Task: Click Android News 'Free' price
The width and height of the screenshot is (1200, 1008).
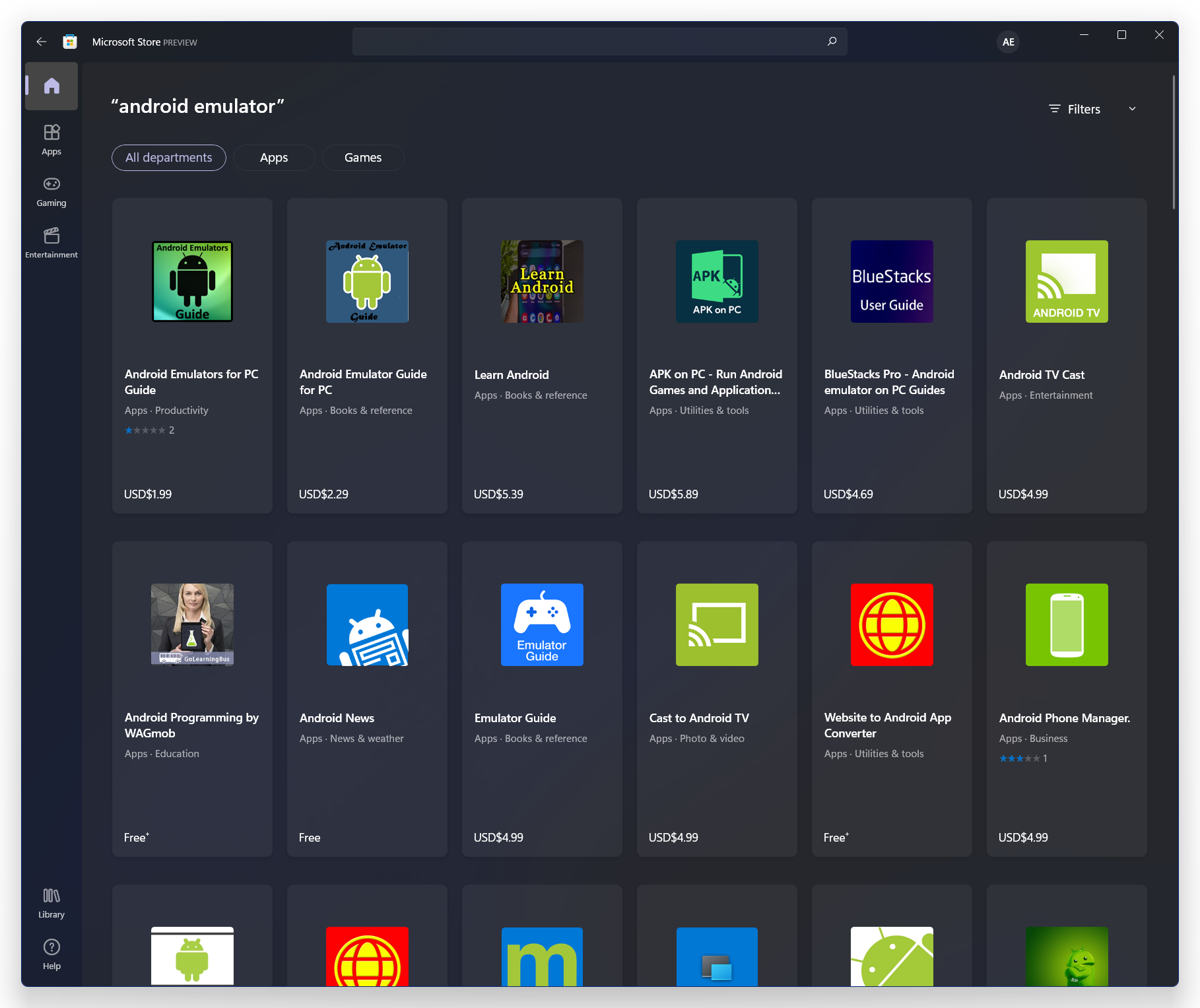Action: tap(310, 838)
